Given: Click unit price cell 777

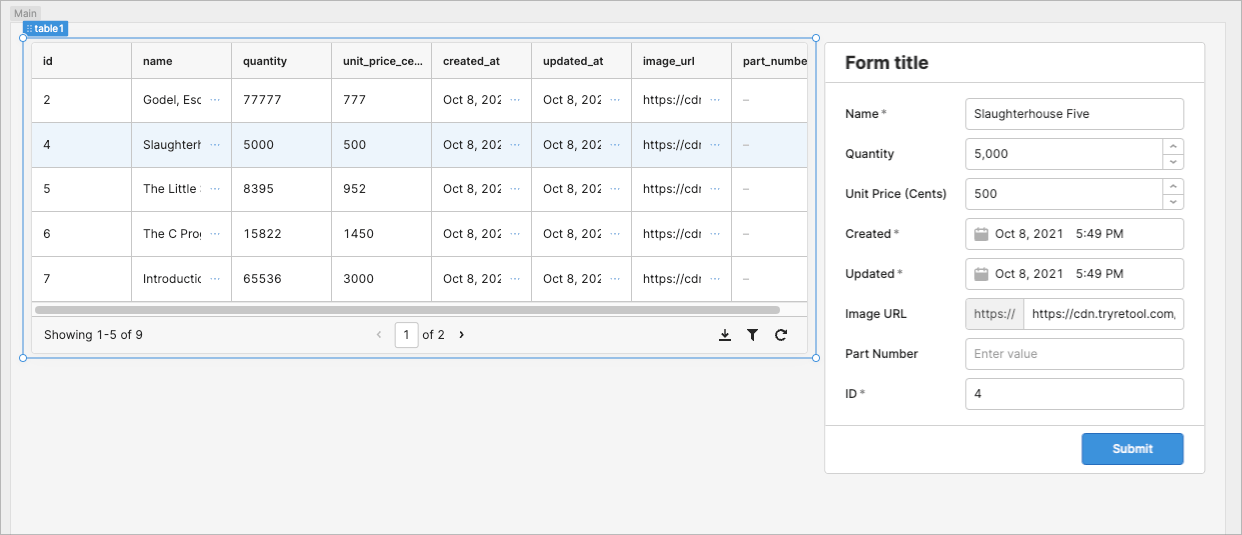Looking at the screenshot, I should pyautogui.click(x=381, y=100).
